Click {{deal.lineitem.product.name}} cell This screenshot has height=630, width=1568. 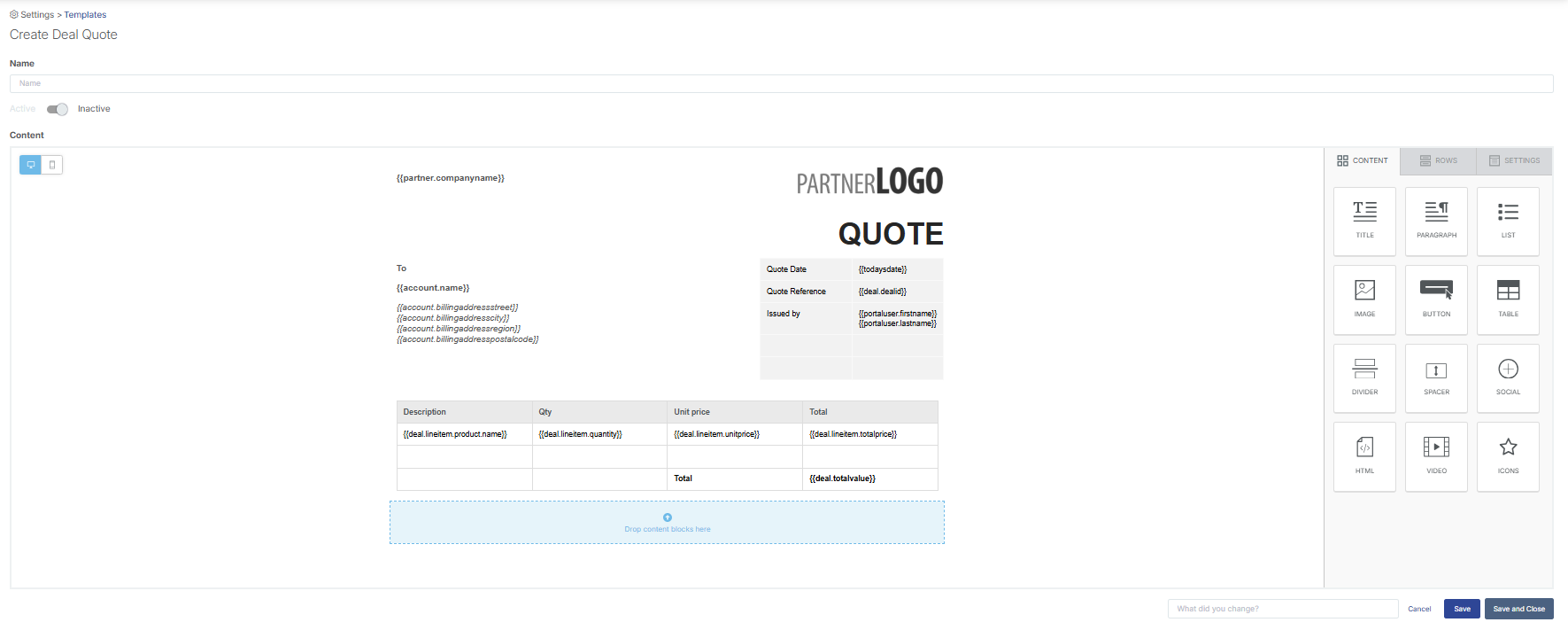tap(465, 434)
